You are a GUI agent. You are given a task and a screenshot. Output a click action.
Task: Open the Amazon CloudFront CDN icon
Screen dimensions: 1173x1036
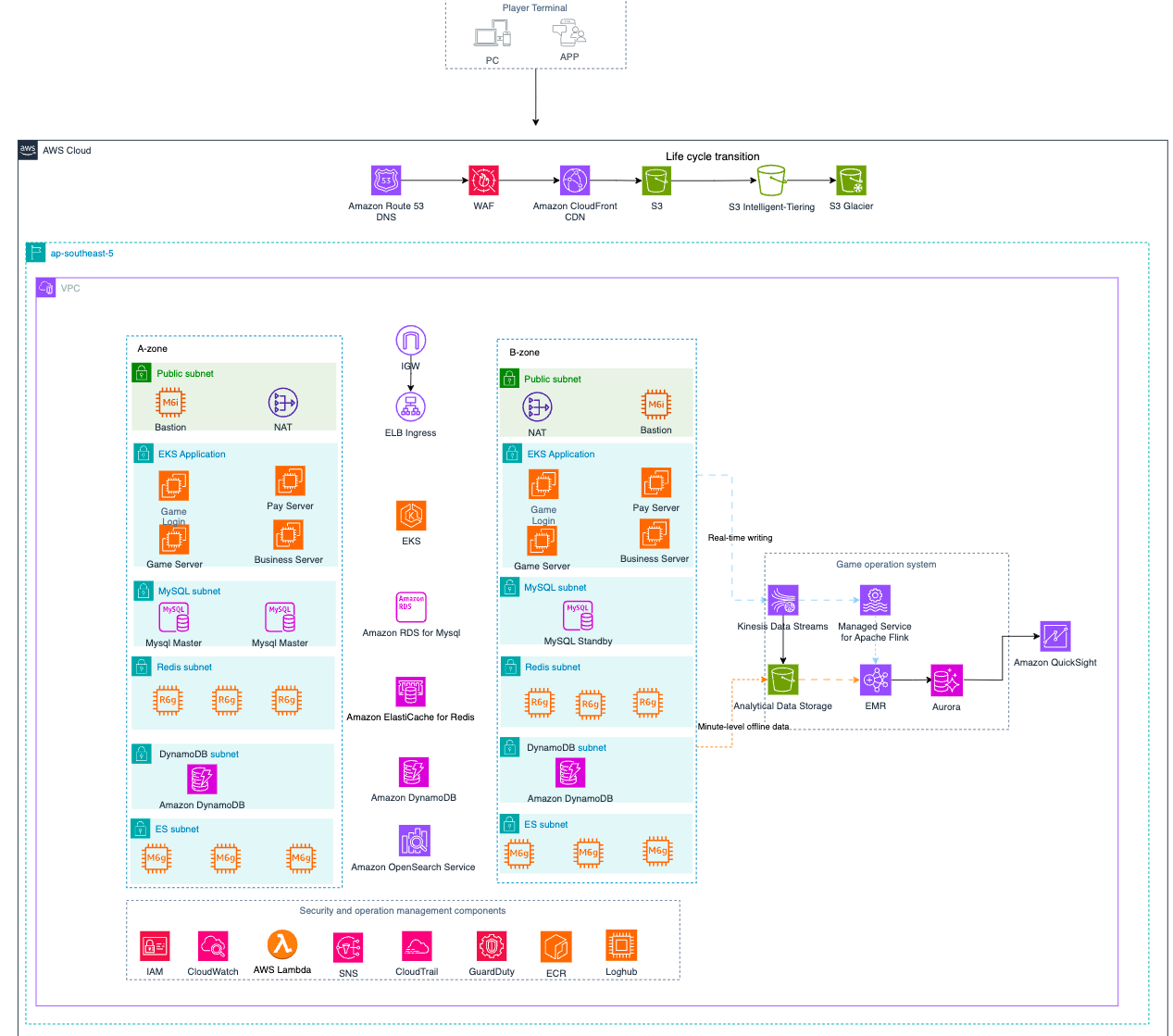[x=575, y=180]
